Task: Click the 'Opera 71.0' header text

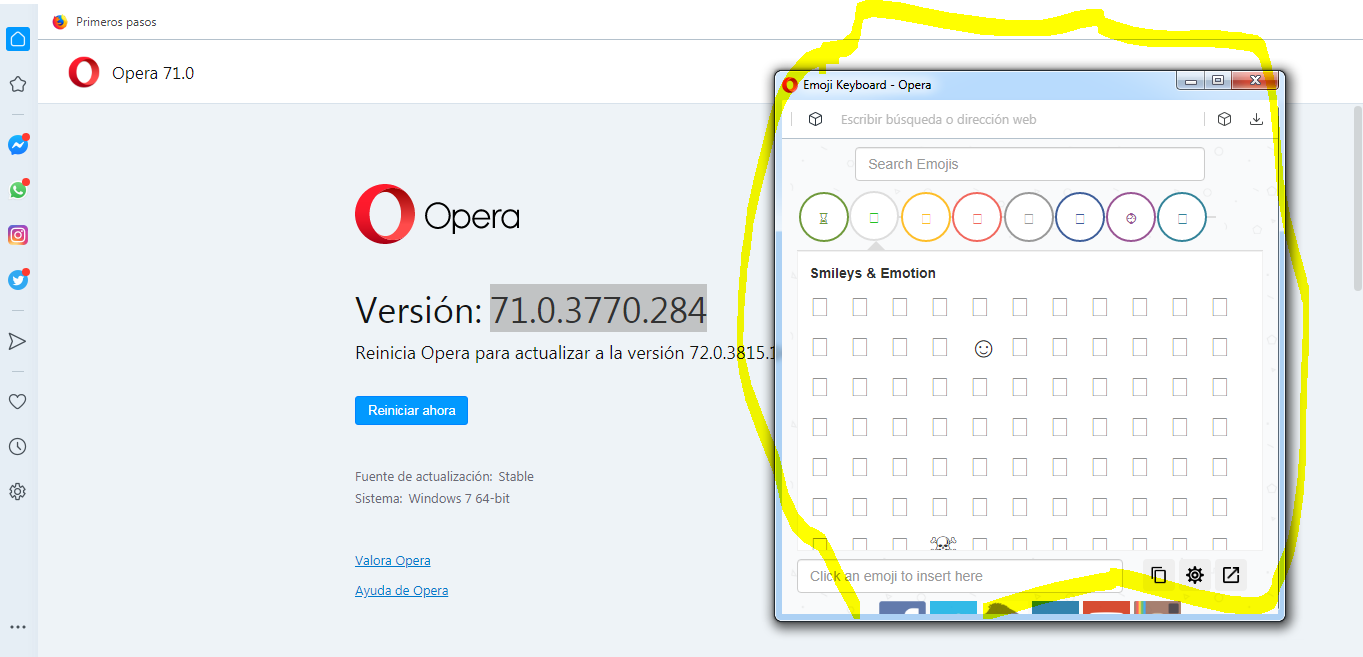Action: [x=153, y=73]
